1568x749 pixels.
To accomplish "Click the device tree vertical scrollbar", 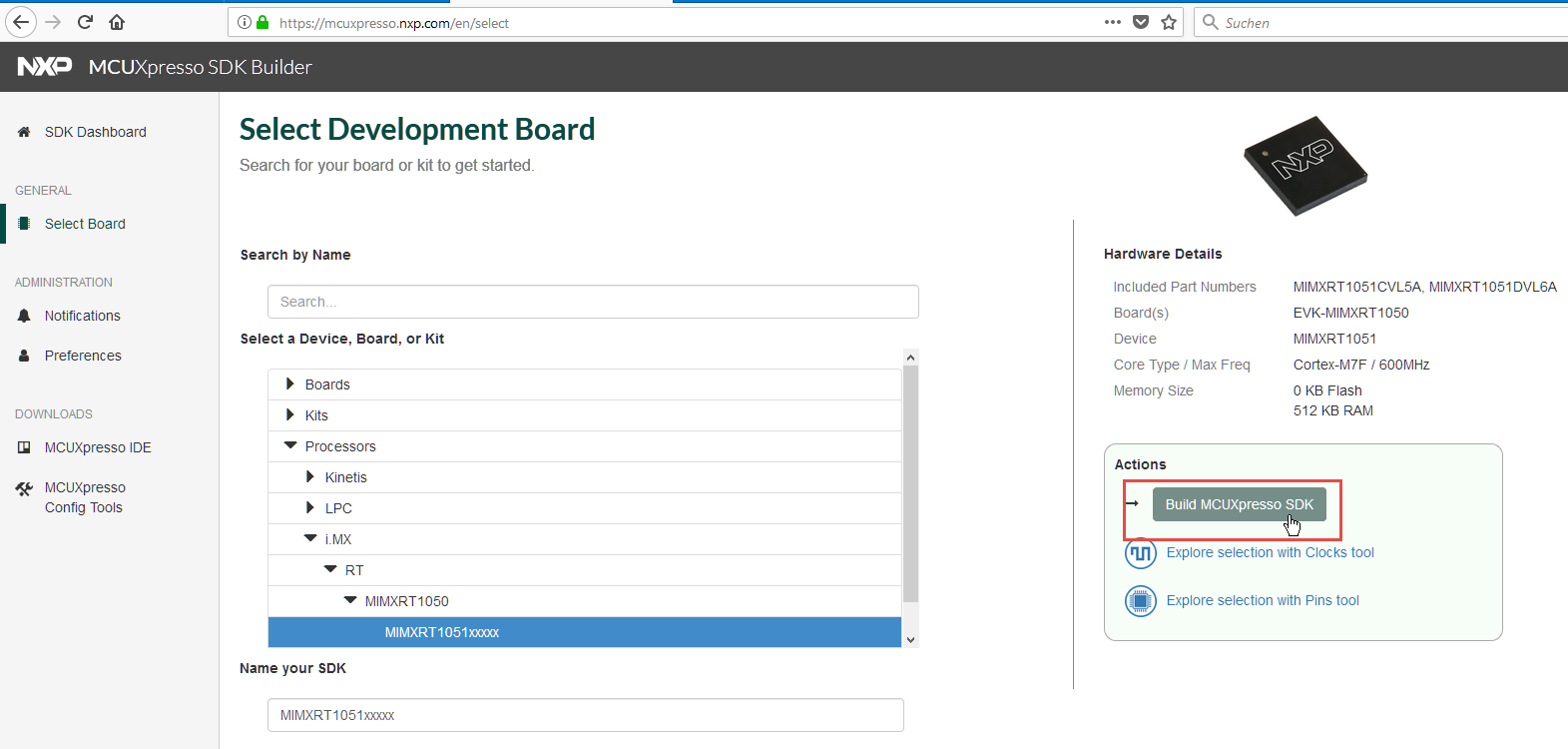I will (910, 484).
